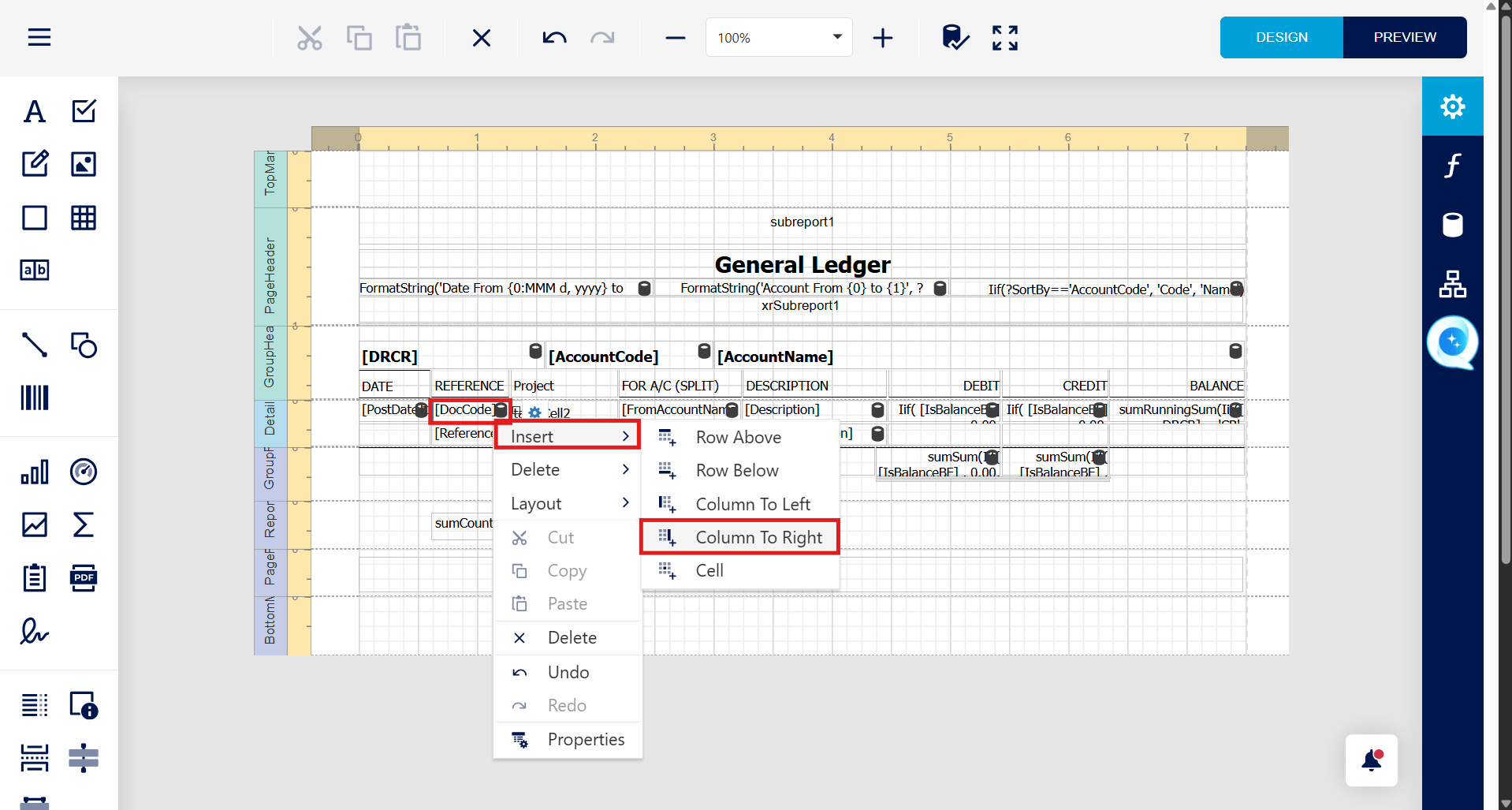Expand the Layout submenu
The image size is (1512, 810).
pyautogui.click(x=568, y=503)
